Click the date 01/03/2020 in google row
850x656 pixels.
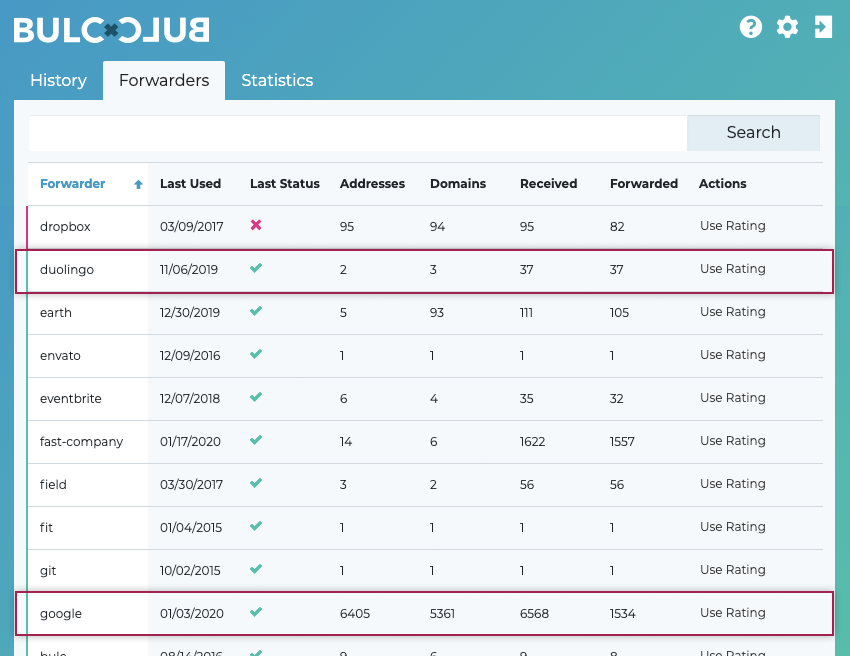[192, 614]
